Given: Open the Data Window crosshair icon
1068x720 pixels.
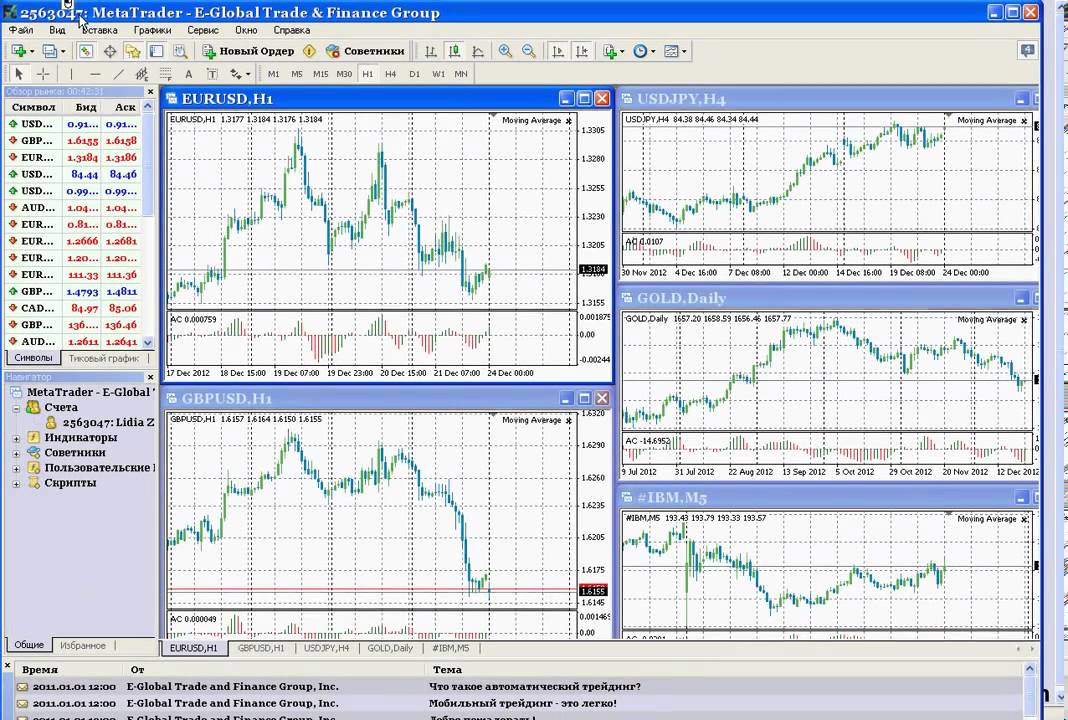Looking at the screenshot, I should pos(109,51).
